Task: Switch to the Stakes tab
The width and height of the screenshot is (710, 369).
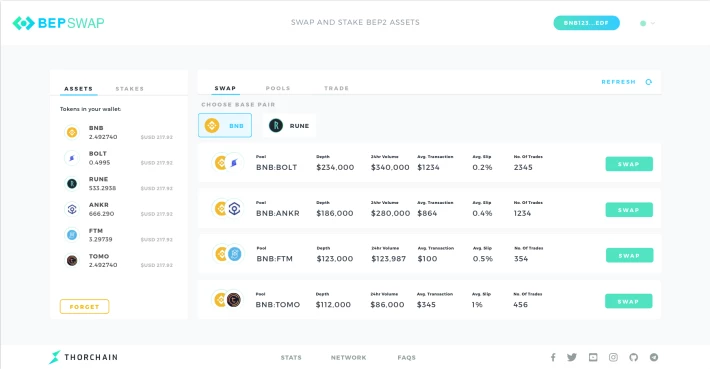Action: (130, 89)
